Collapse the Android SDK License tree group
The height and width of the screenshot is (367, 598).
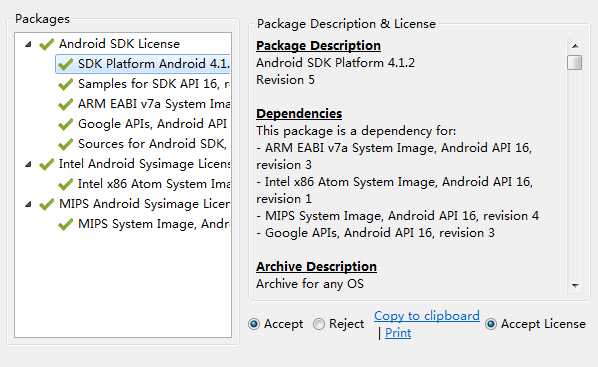(28, 45)
